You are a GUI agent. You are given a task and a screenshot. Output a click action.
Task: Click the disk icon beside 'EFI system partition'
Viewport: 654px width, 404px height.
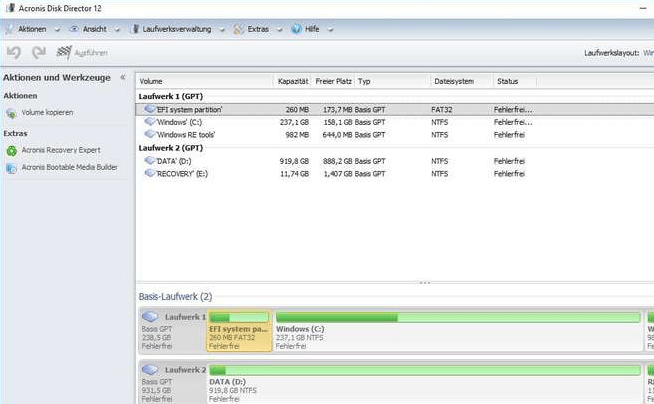tap(150, 109)
